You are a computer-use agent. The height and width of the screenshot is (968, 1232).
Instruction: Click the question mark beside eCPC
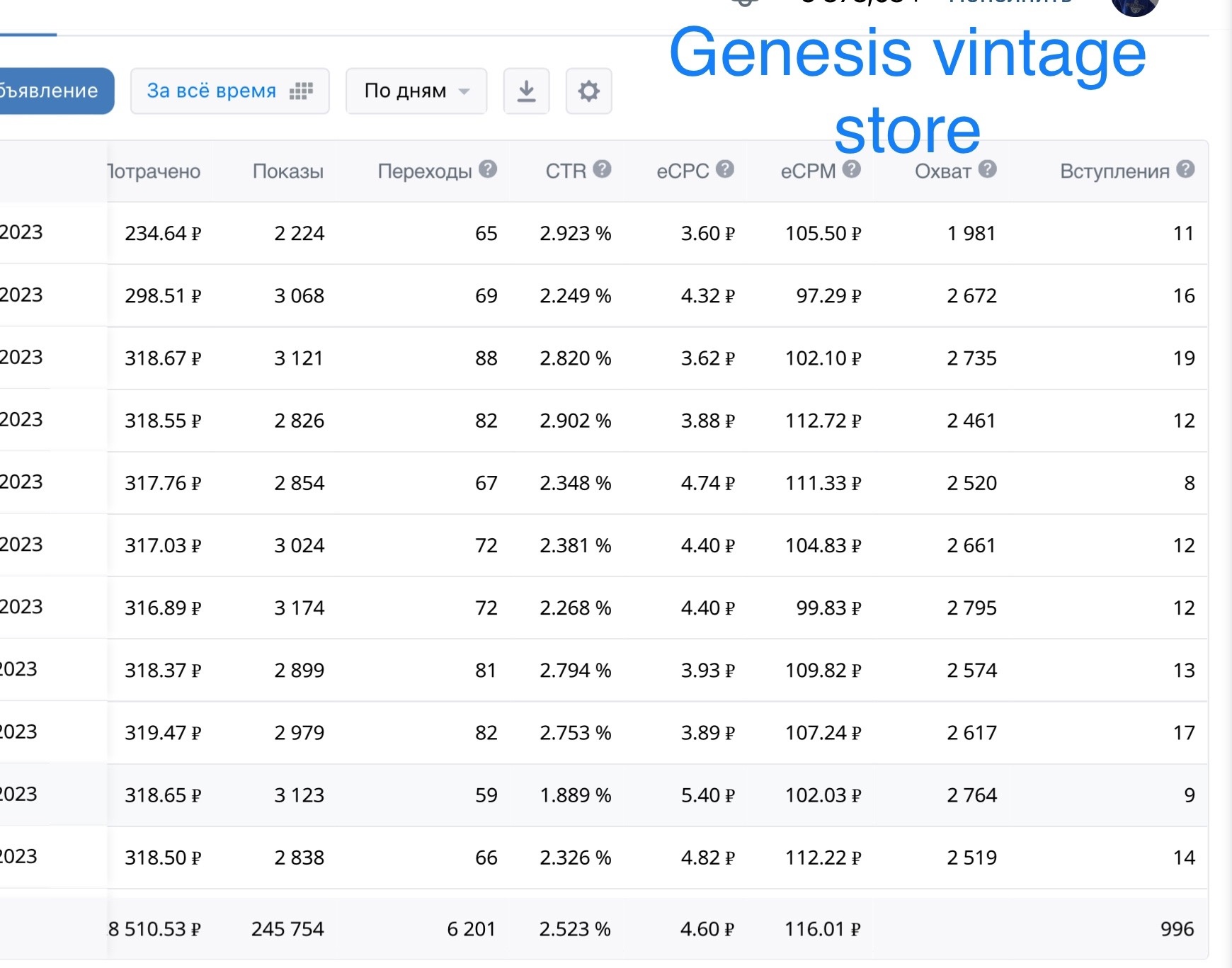[725, 169]
